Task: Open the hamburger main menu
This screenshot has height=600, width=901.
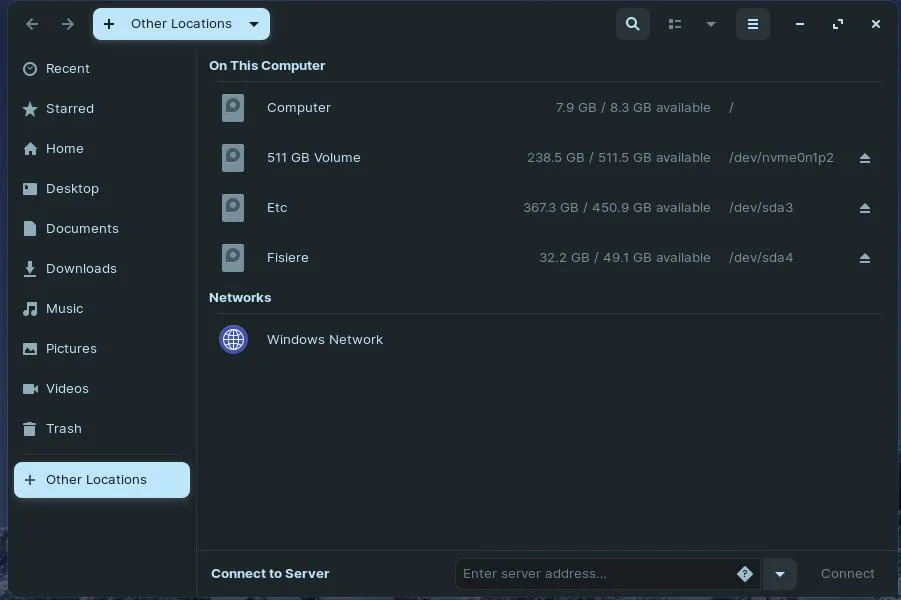Action: tap(753, 24)
